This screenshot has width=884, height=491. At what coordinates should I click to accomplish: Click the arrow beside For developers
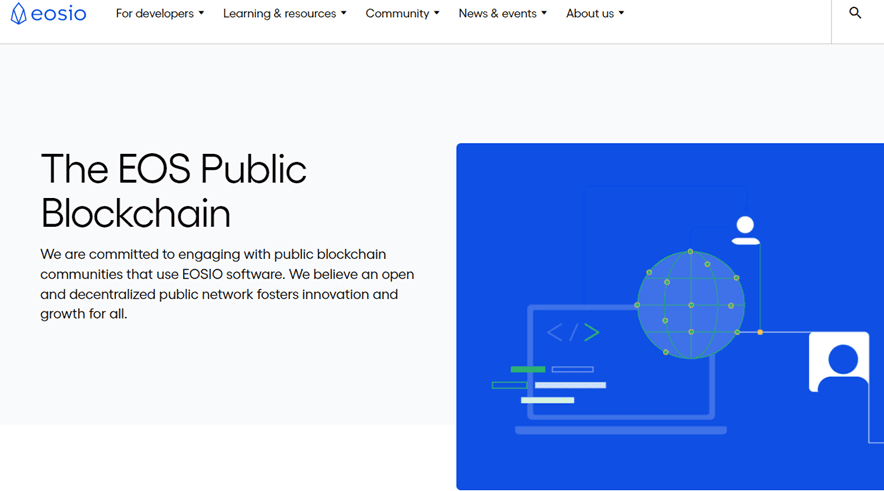click(201, 13)
